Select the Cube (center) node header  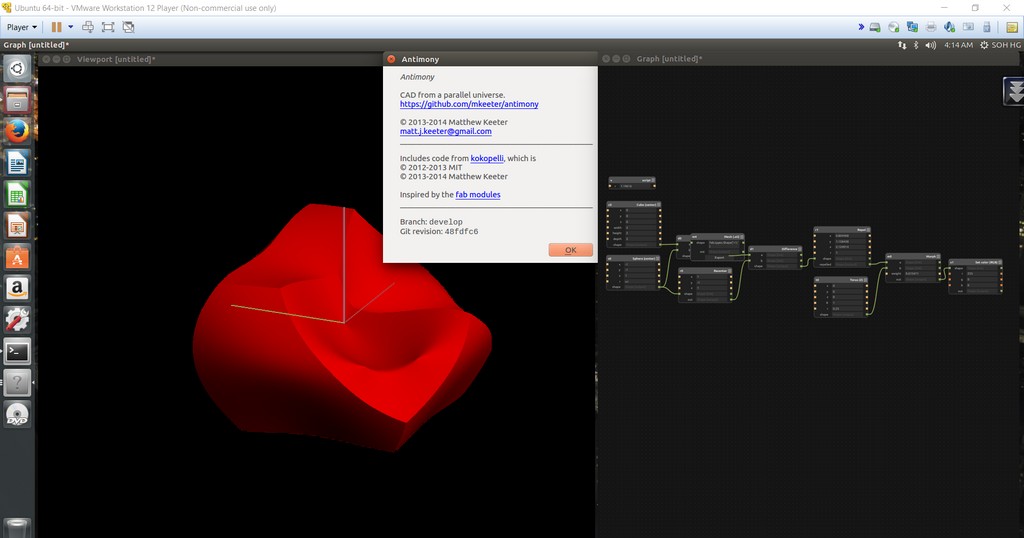[634, 204]
